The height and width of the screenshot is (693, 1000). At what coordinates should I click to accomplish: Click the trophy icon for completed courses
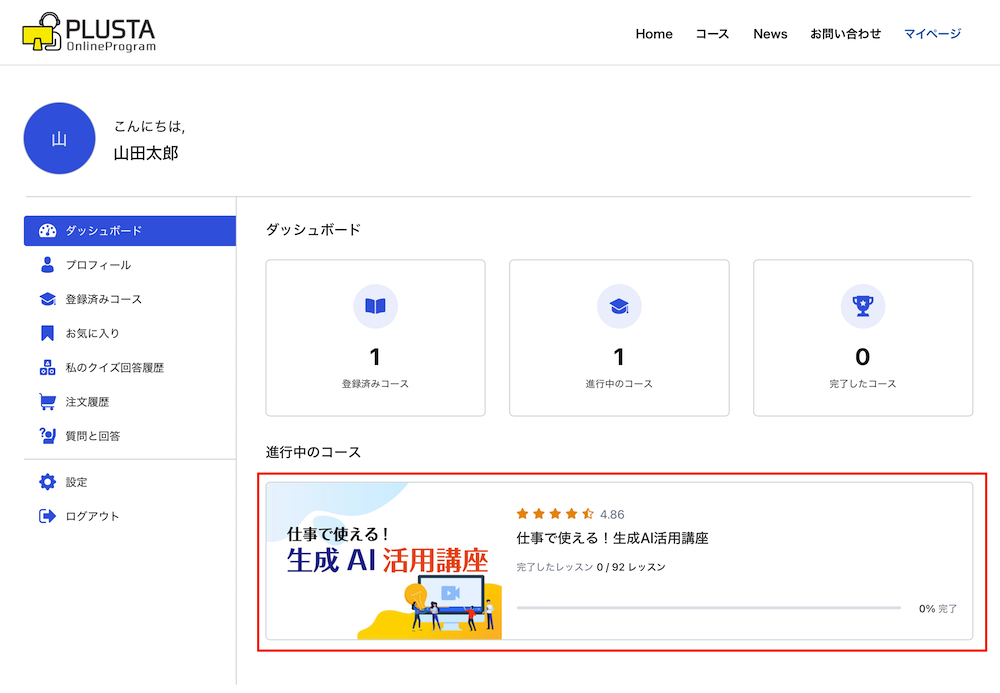862,306
